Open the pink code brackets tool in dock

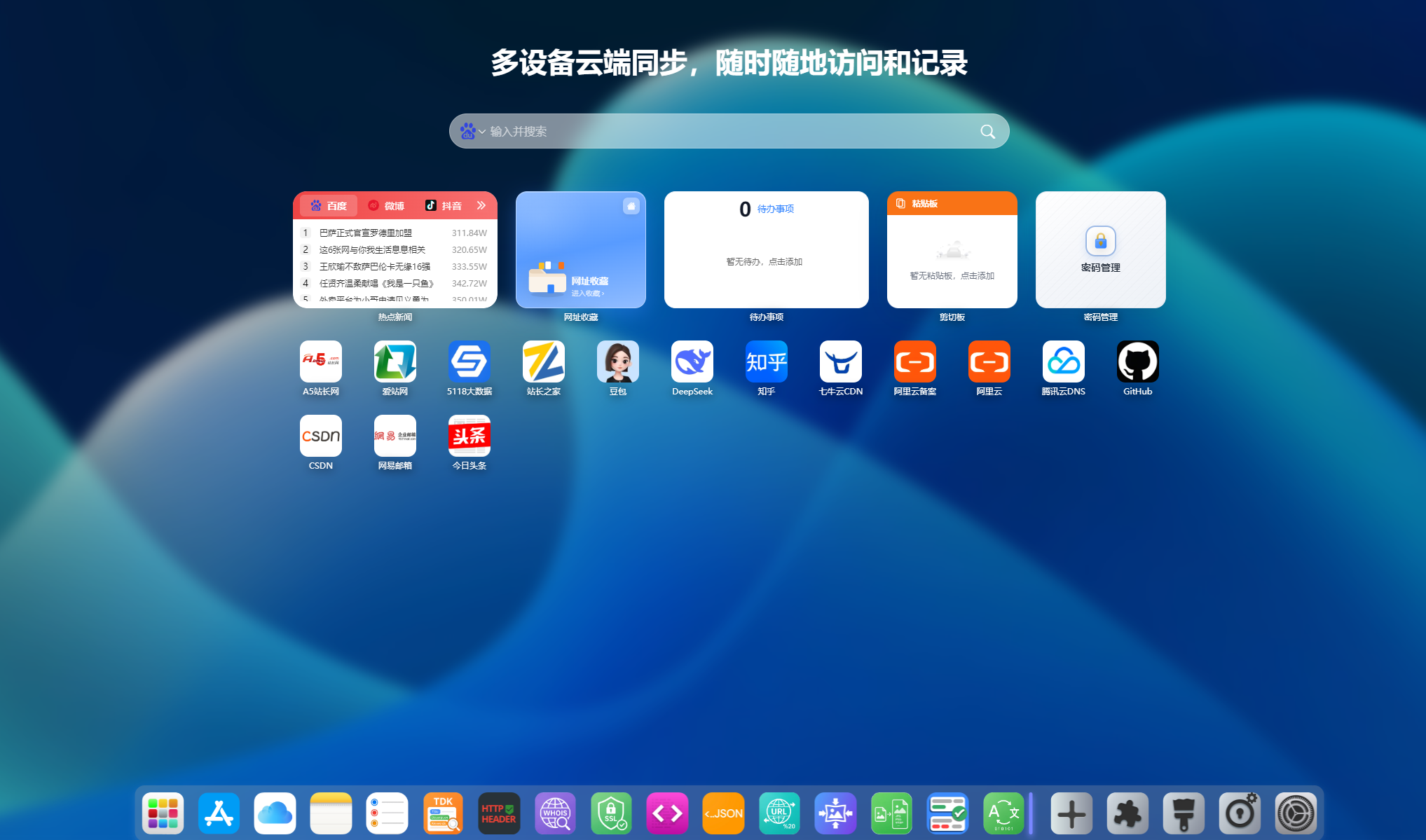(x=667, y=813)
